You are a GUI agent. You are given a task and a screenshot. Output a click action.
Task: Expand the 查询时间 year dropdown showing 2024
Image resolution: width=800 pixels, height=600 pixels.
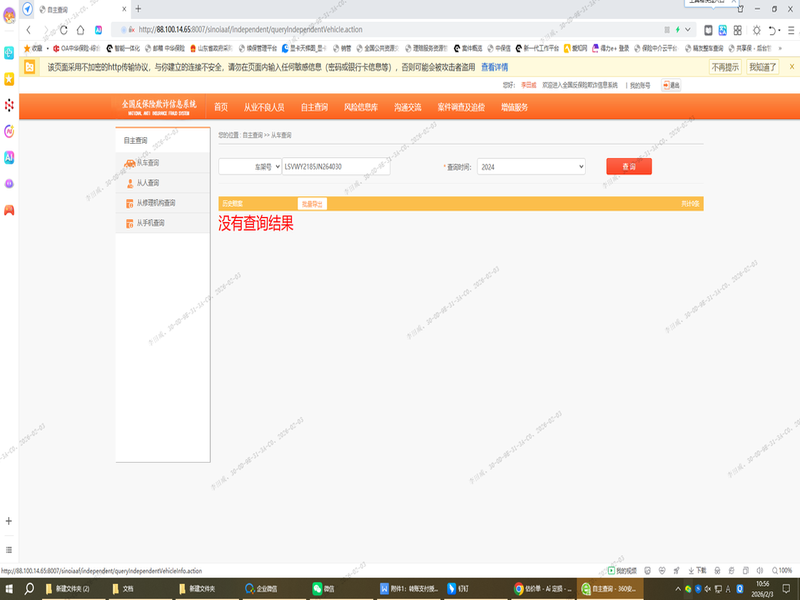[x=531, y=167]
